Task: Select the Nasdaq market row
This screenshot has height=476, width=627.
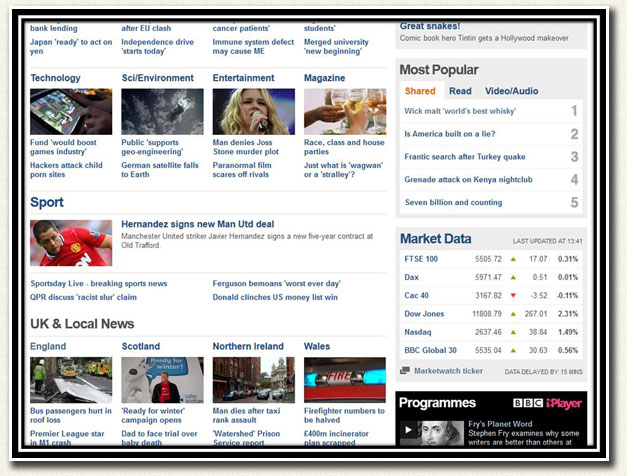Action: click(x=491, y=332)
